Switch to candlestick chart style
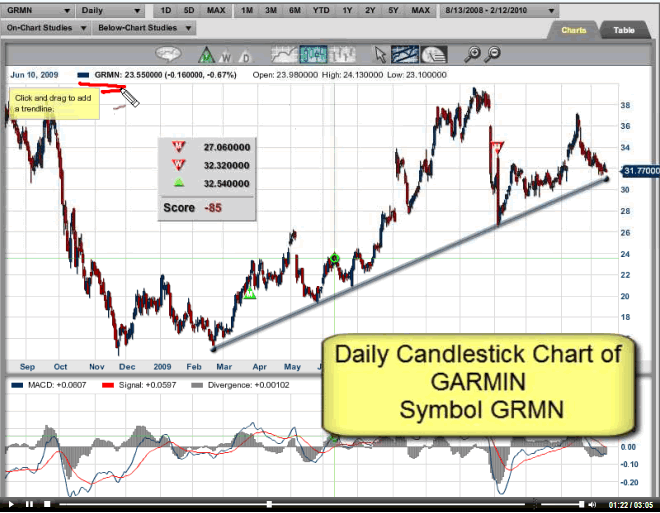This screenshot has width=660, height=513. click(313, 54)
